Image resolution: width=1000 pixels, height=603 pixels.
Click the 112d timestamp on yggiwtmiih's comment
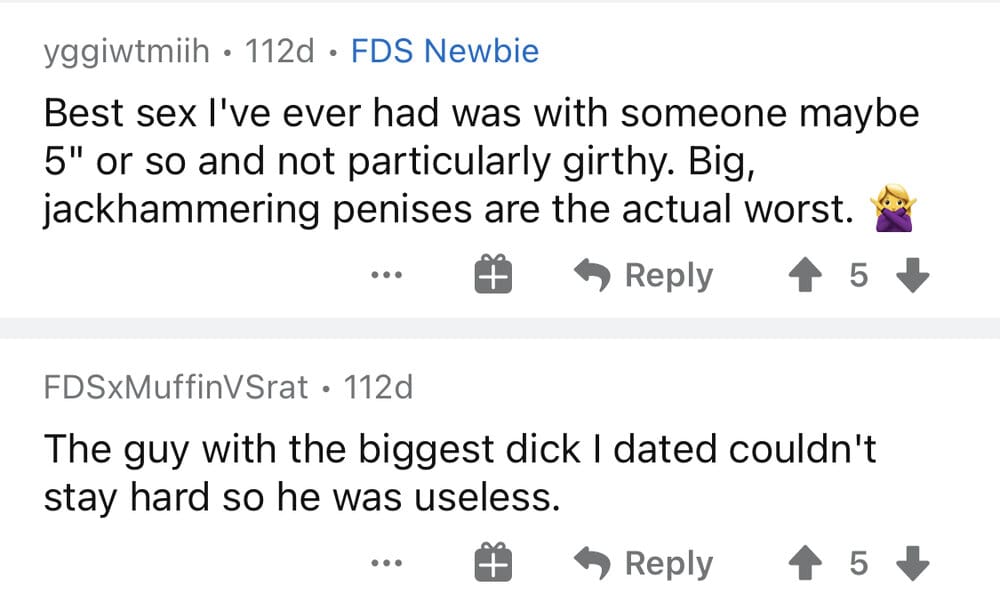(x=280, y=51)
